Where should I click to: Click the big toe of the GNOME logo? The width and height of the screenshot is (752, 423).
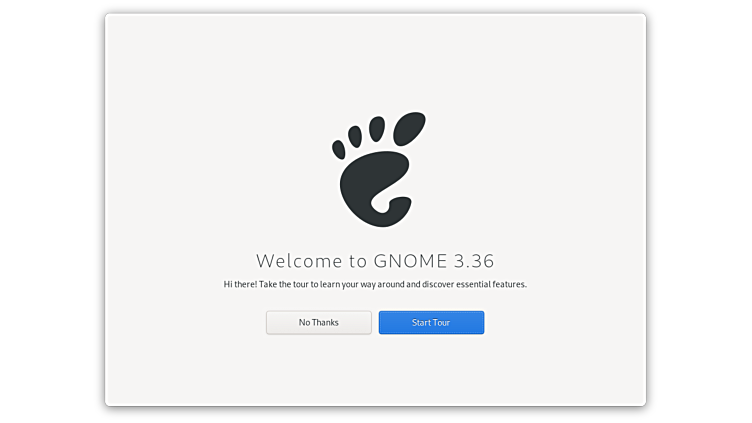tap(409, 129)
